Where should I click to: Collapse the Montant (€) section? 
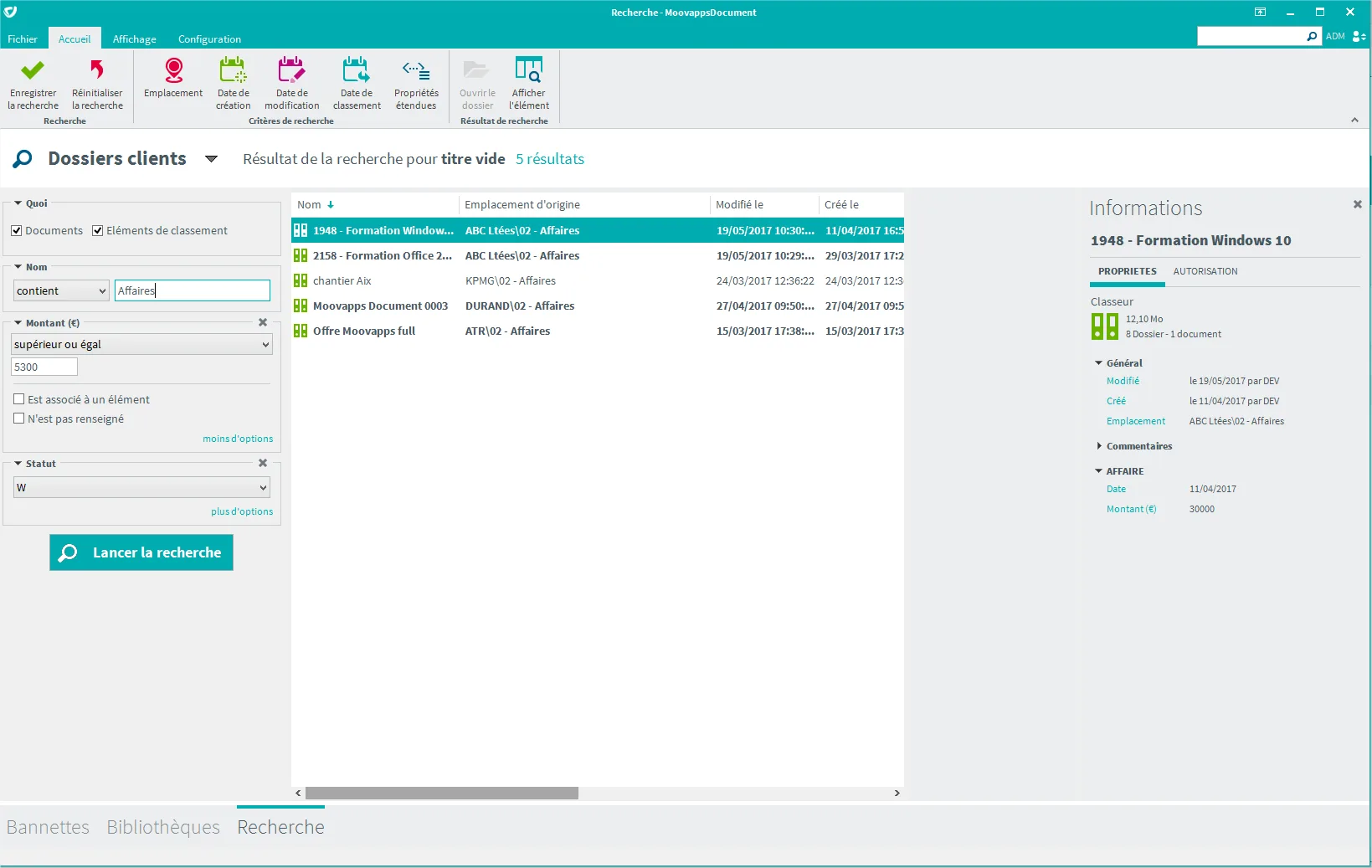pyautogui.click(x=18, y=323)
